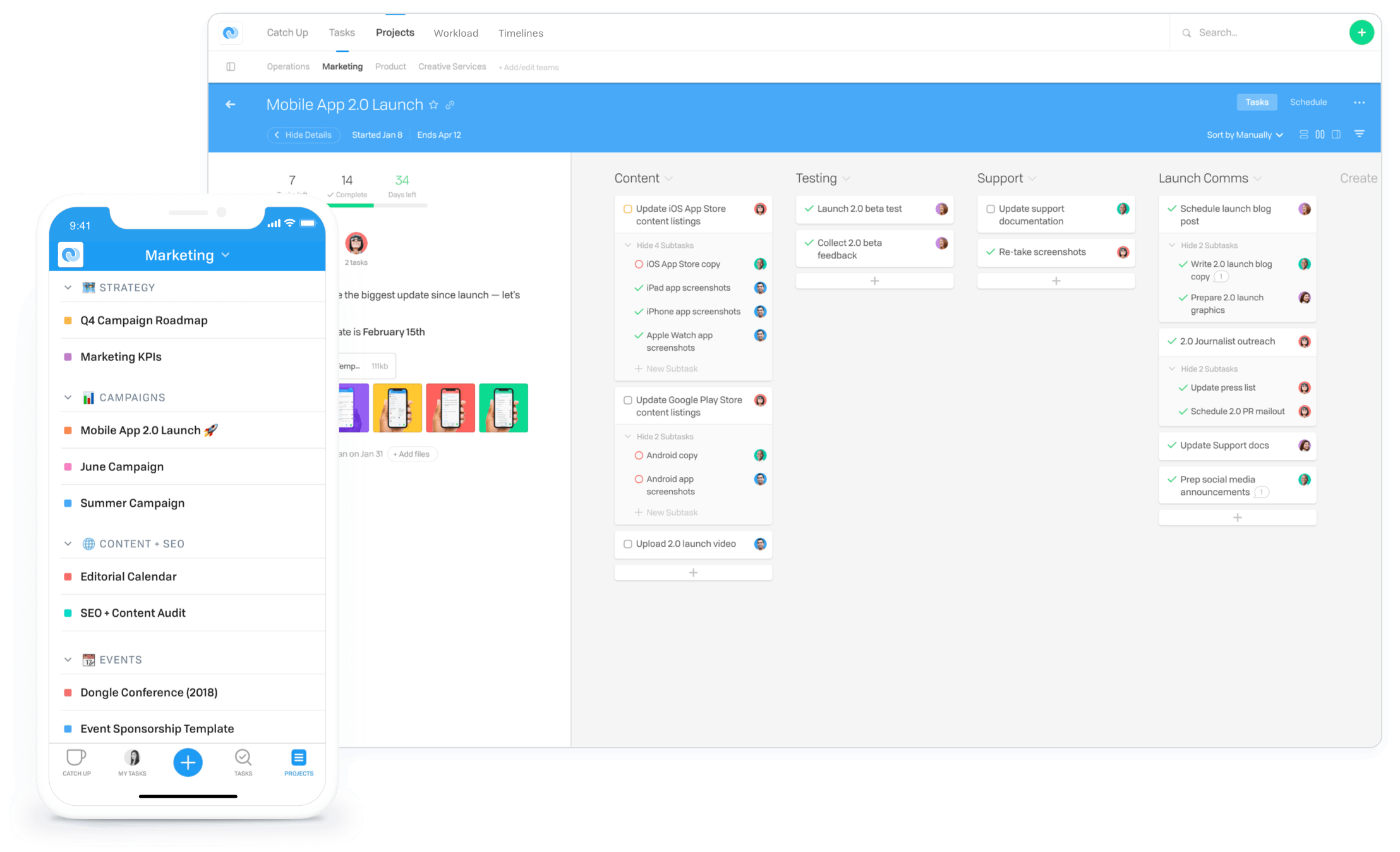Click the column view icon in toolbar

coord(1319,135)
